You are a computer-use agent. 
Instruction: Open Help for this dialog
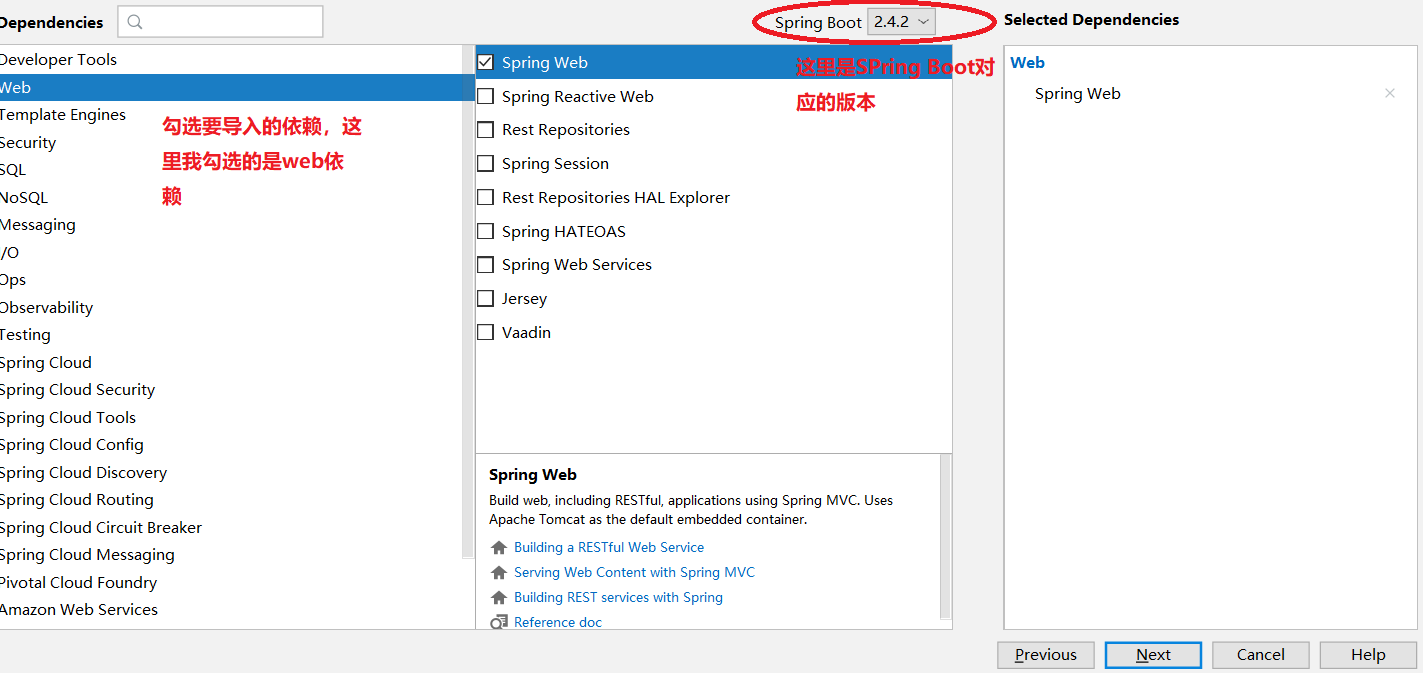pyautogui.click(x=1368, y=655)
